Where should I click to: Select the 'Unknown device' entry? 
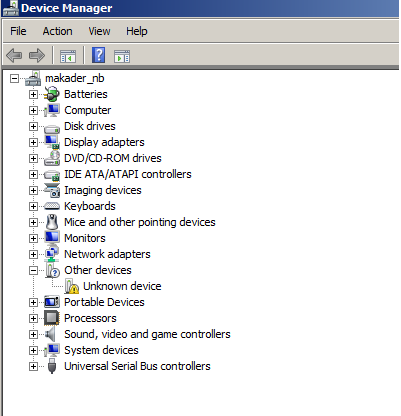click(x=122, y=286)
